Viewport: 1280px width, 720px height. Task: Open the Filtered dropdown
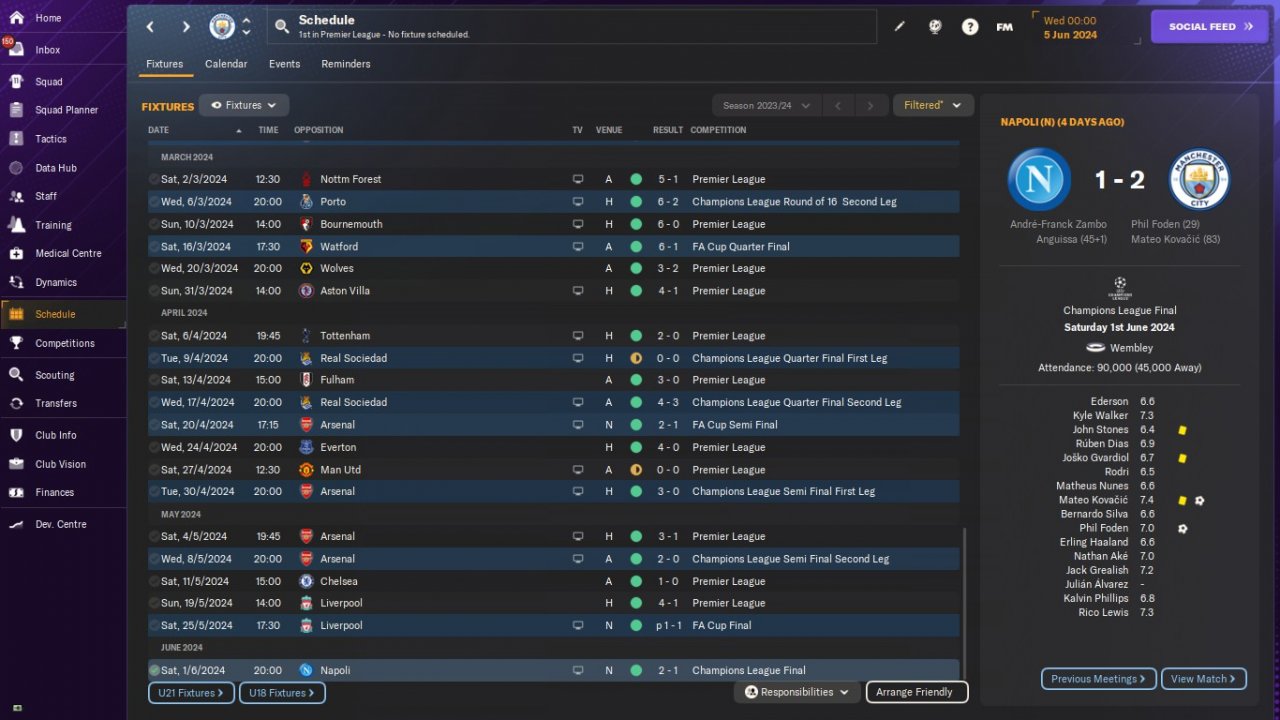933,105
